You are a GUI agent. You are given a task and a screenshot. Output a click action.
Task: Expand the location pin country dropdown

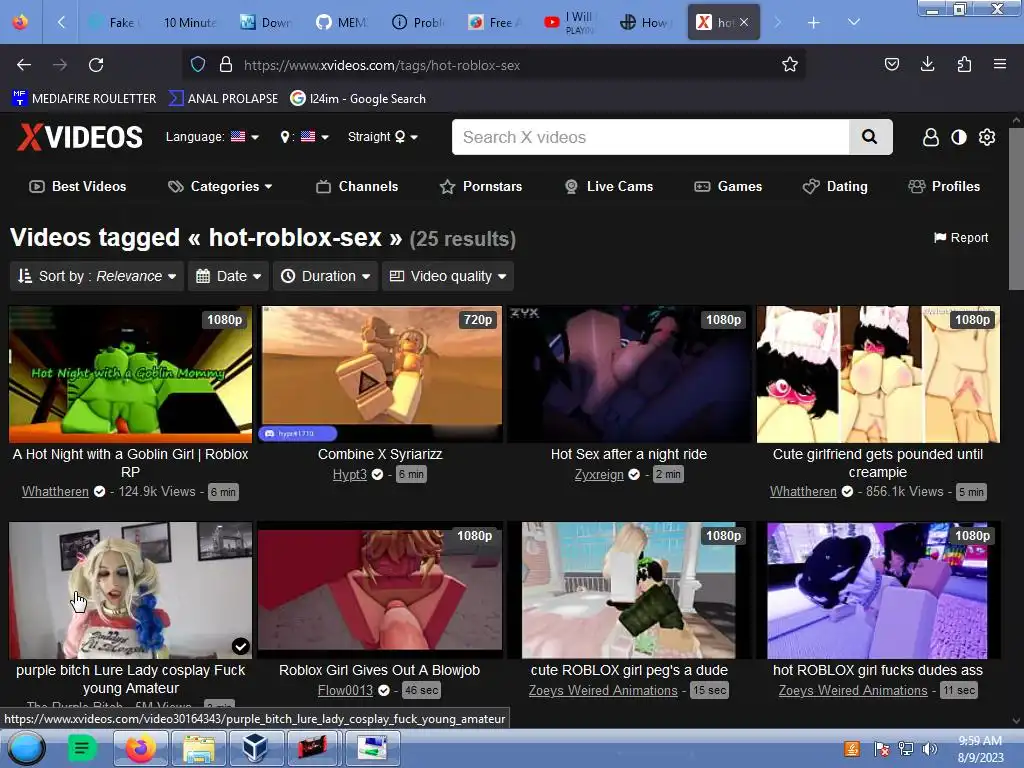pos(304,136)
